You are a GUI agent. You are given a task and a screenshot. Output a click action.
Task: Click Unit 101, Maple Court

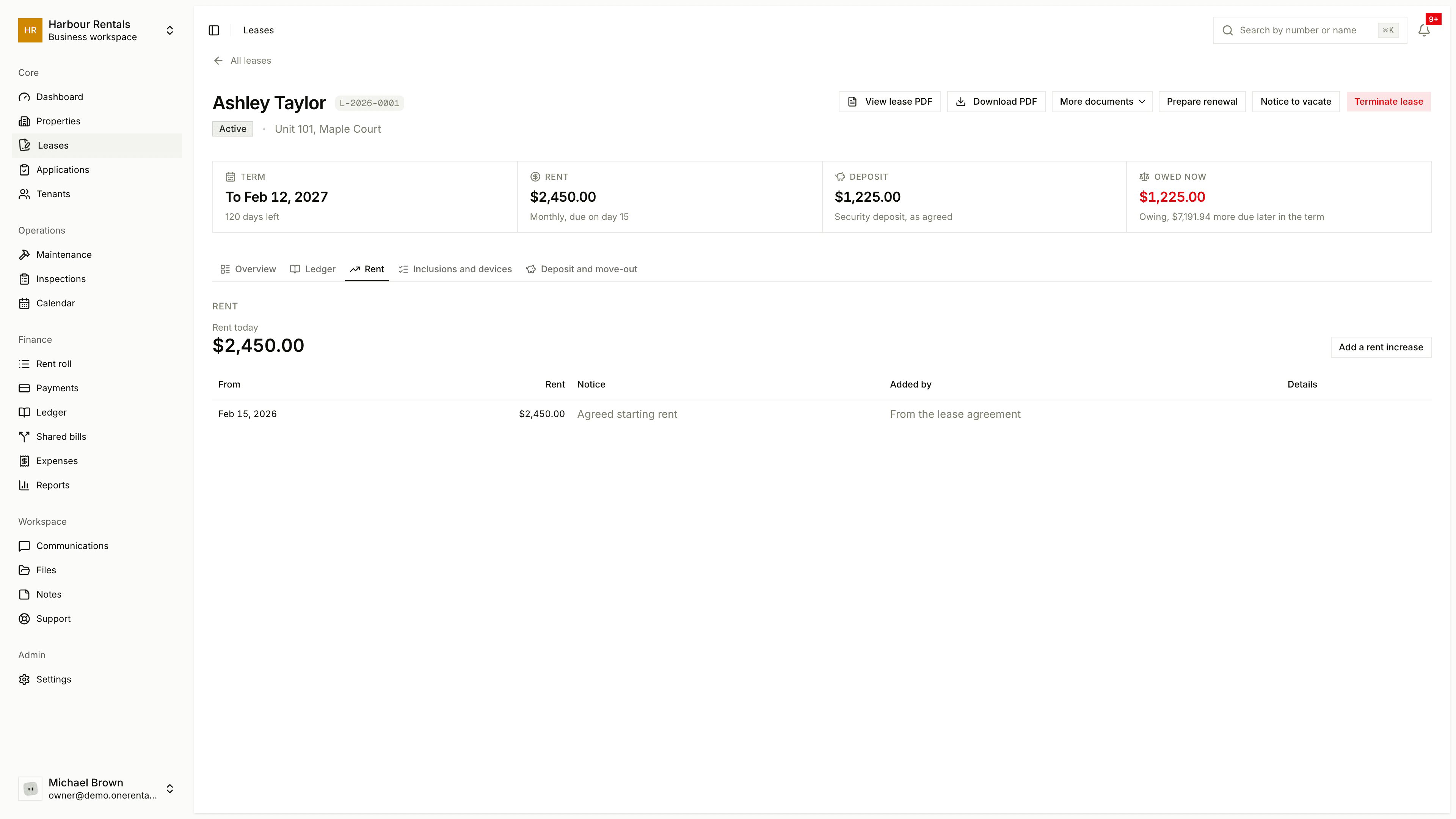(327, 129)
